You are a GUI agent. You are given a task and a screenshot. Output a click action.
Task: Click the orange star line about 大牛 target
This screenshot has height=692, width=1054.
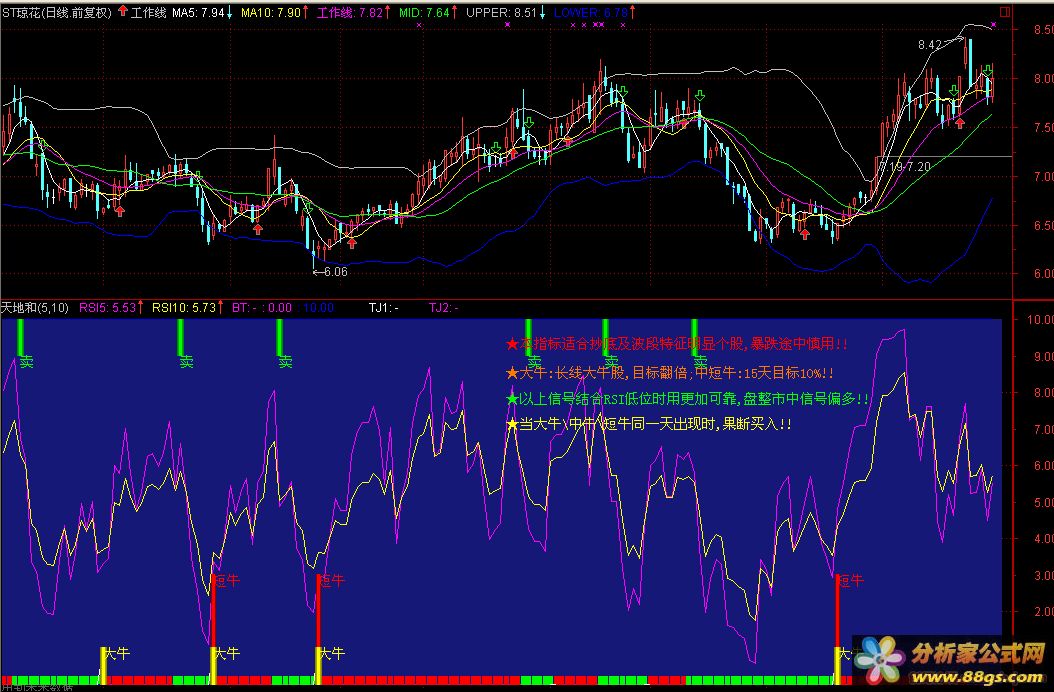click(x=670, y=373)
